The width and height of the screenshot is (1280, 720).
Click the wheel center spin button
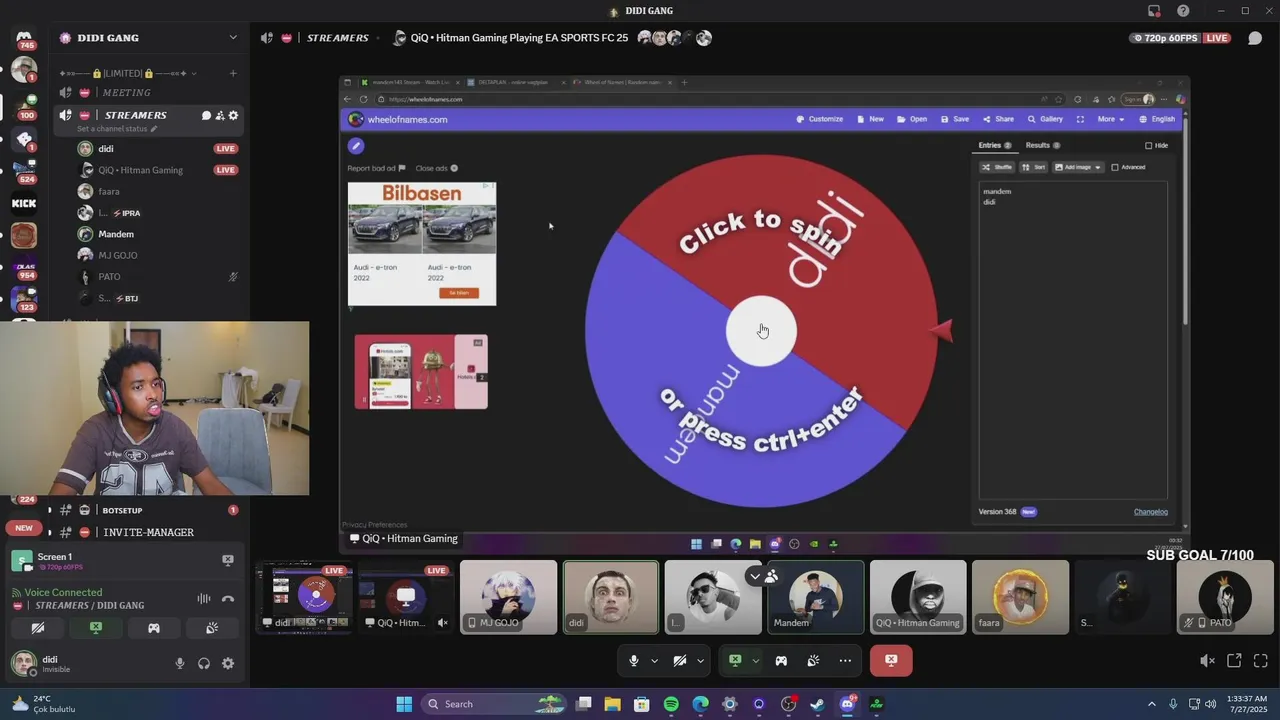pos(761,331)
